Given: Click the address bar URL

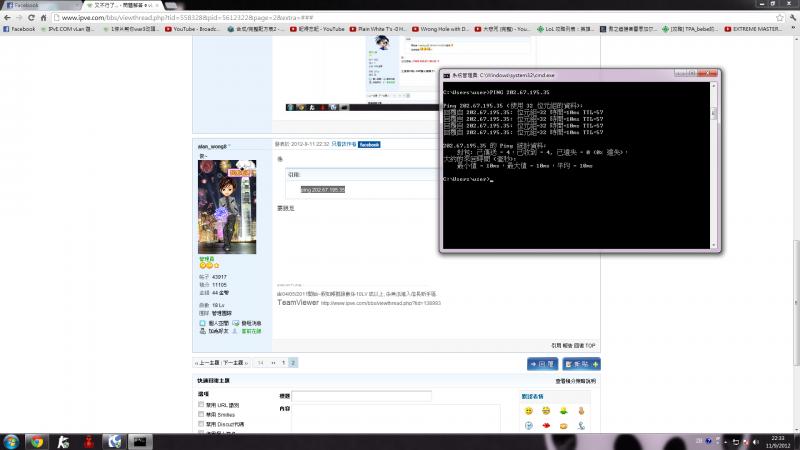Looking at the screenshot, I should [x=187, y=18].
